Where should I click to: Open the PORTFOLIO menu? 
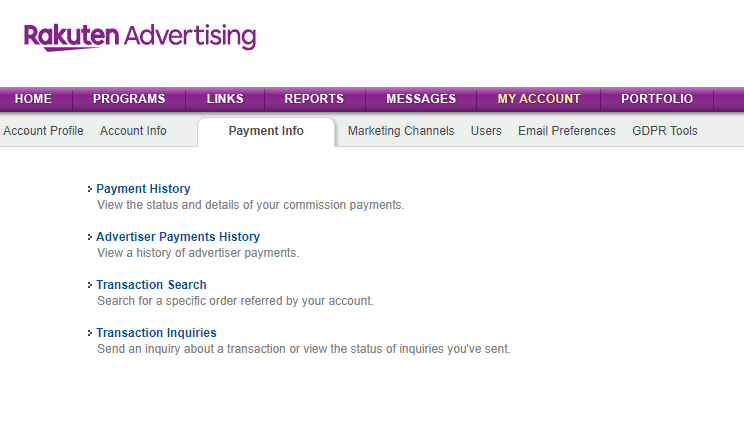coord(656,99)
